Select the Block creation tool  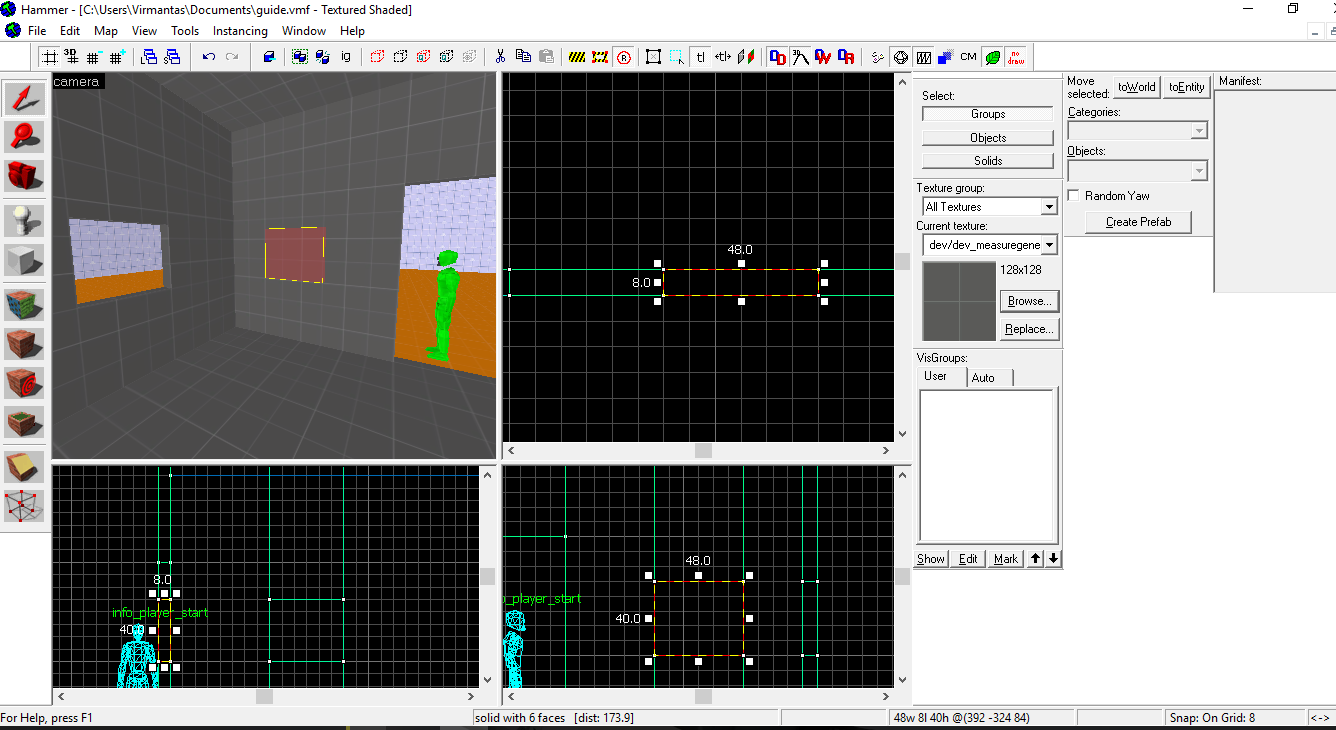[25, 261]
